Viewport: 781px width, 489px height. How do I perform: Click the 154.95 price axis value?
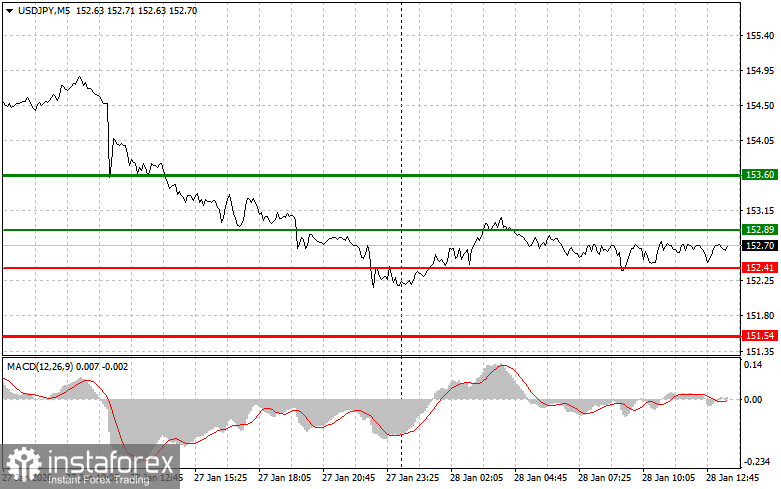coord(760,71)
